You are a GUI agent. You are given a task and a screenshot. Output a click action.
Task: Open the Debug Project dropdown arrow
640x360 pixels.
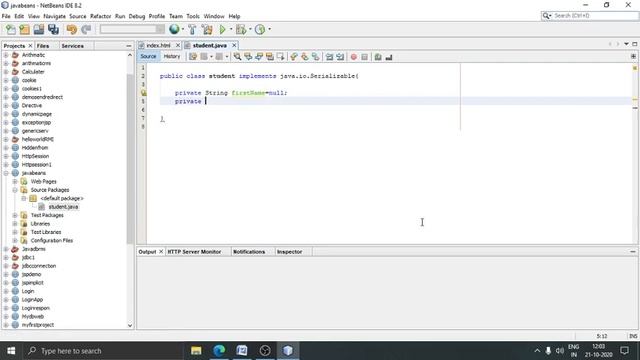(x=250, y=29)
